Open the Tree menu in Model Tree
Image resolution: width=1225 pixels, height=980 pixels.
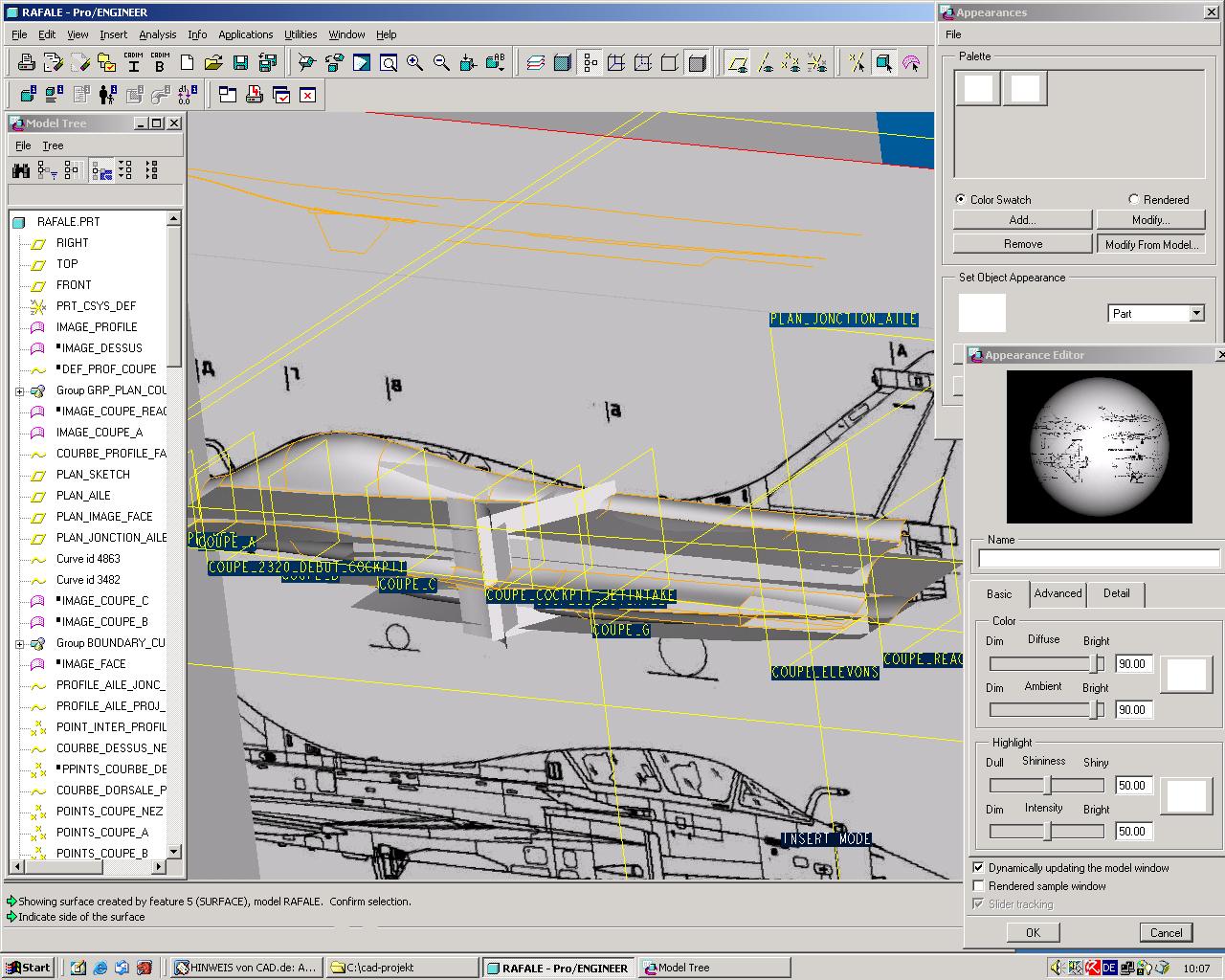coord(53,145)
